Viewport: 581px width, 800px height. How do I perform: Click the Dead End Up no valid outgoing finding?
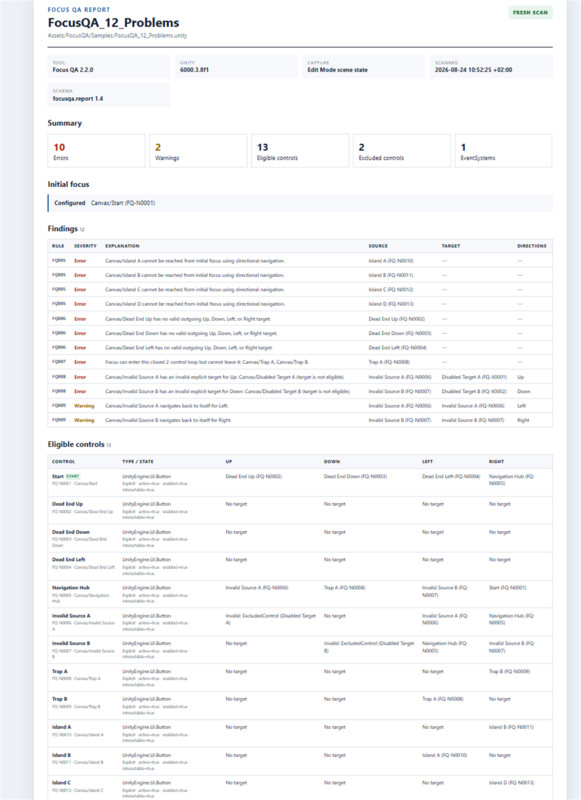pyautogui.click(x=300, y=319)
